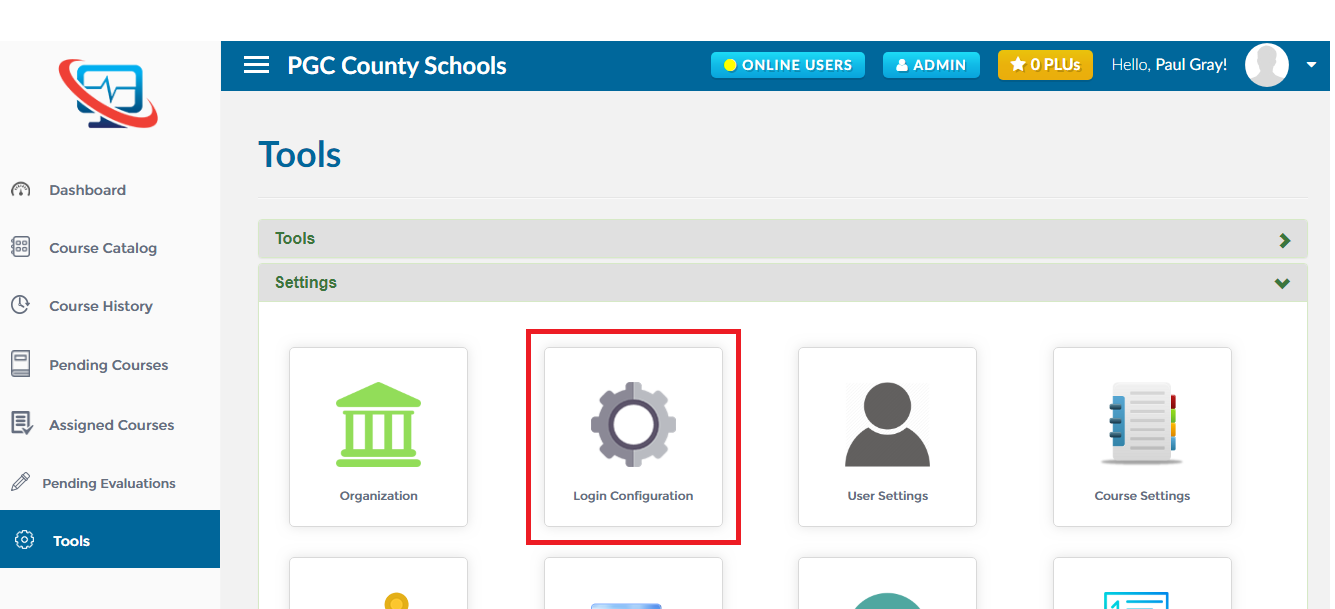Image resolution: width=1335 pixels, height=609 pixels.
Task: Expand the Tools accordion section
Action: pyautogui.click(x=782, y=239)
